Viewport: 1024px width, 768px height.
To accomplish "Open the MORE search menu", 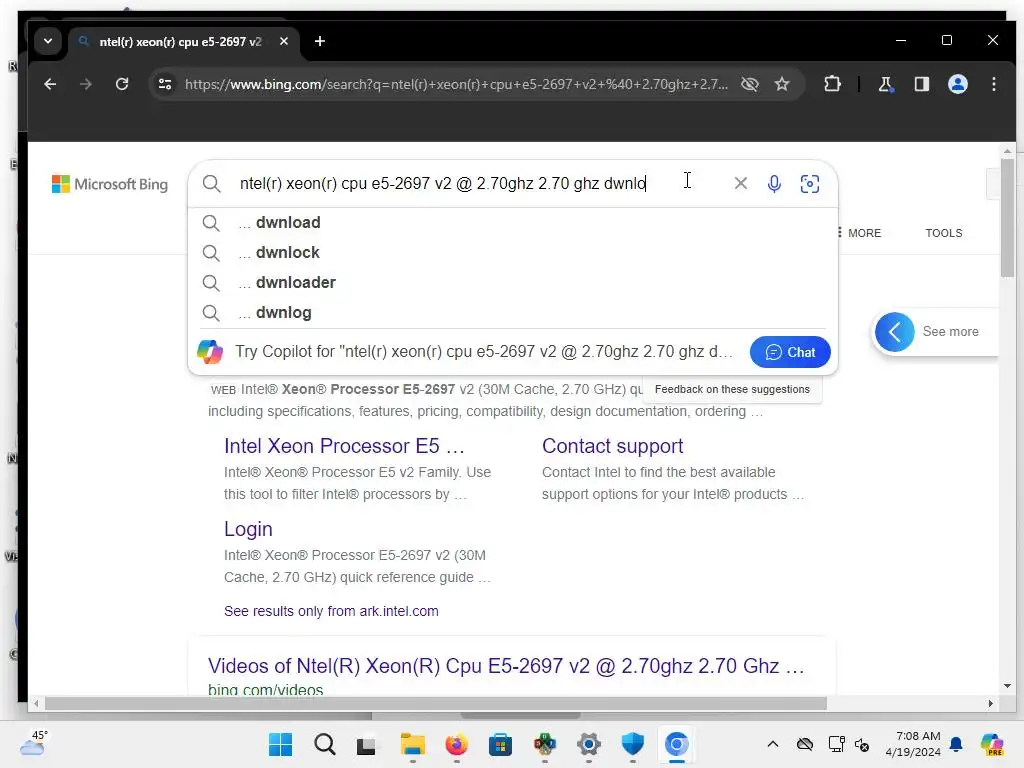I will tap(859, 233).
